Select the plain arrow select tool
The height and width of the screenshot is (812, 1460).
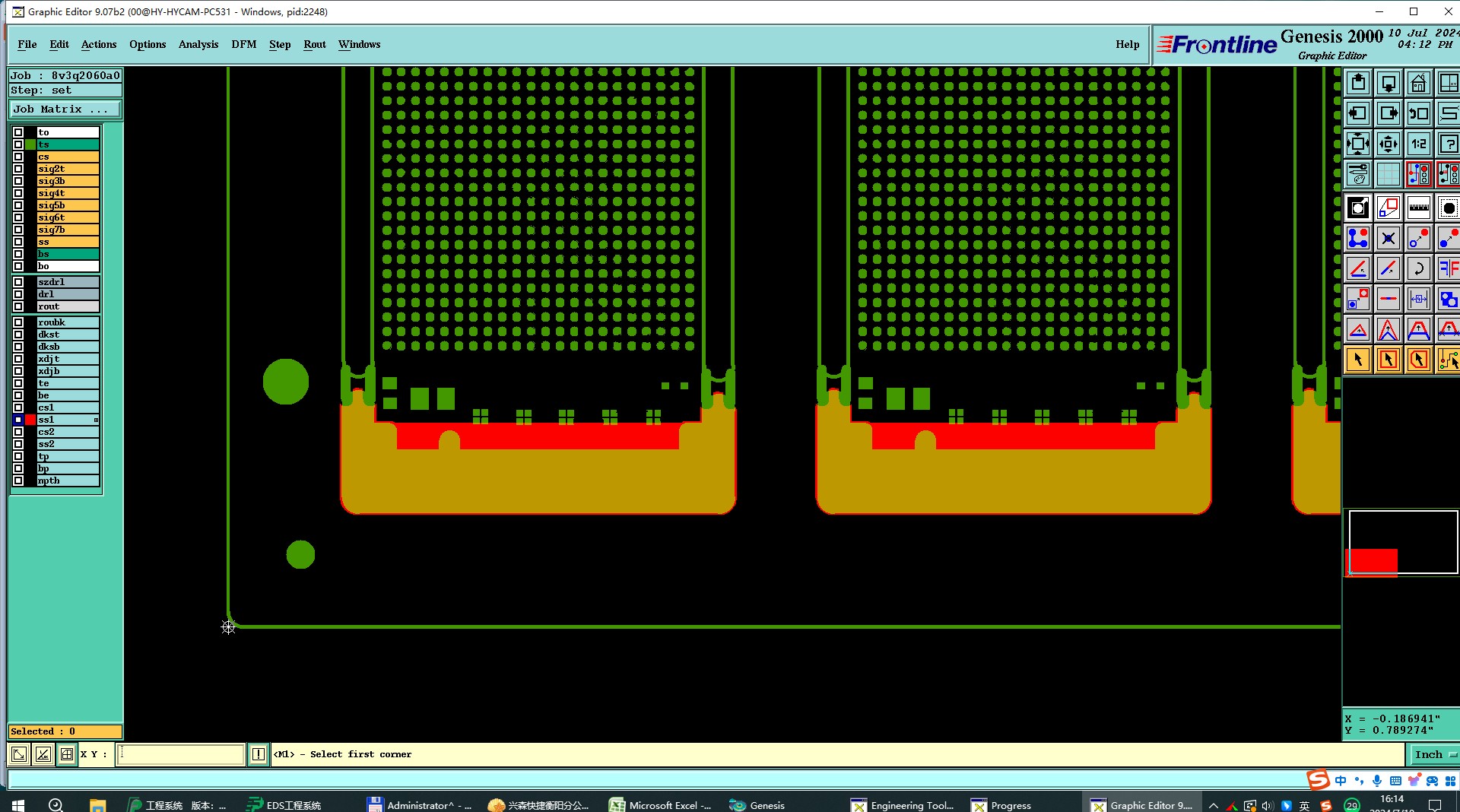point(1358,360)
